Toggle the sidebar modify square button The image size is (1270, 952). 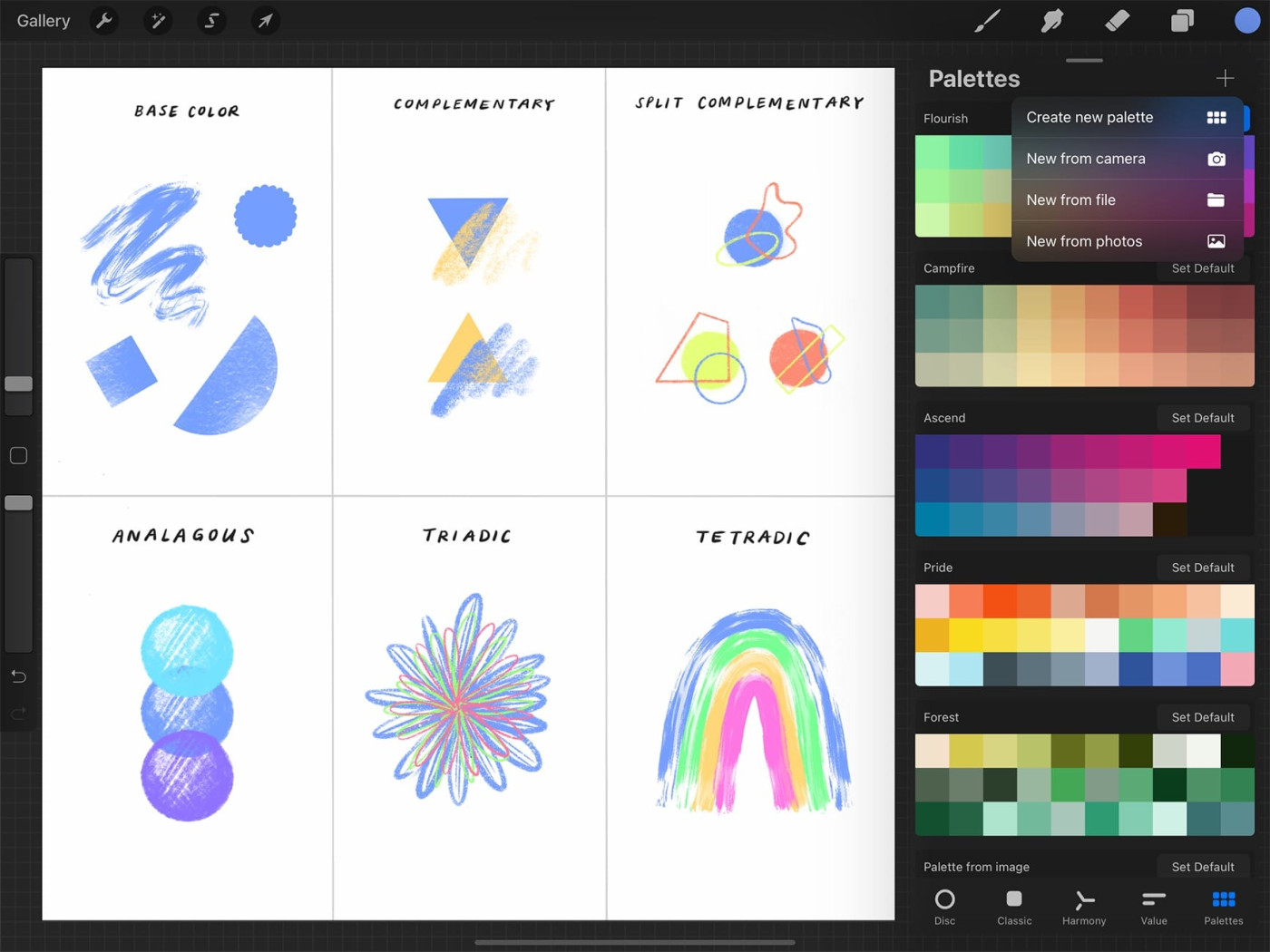tap(18, 455)
